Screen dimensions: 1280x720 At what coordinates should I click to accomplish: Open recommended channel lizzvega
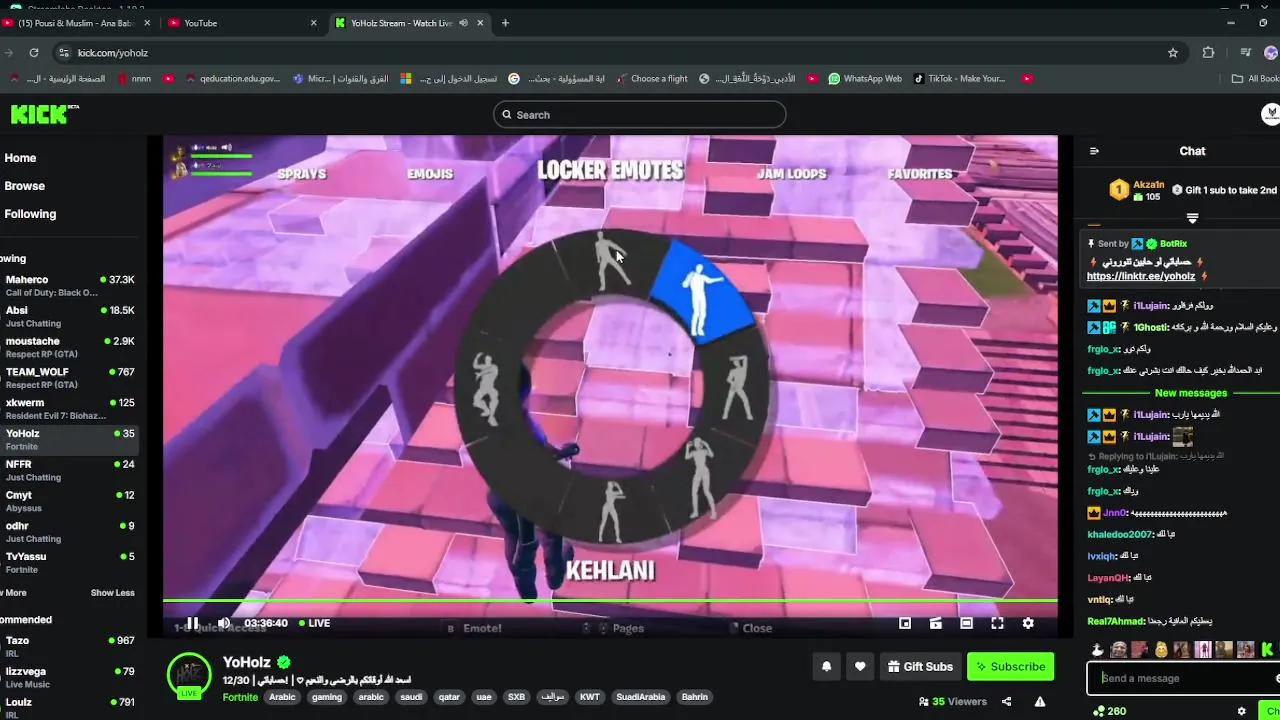(x=70, y=677)
